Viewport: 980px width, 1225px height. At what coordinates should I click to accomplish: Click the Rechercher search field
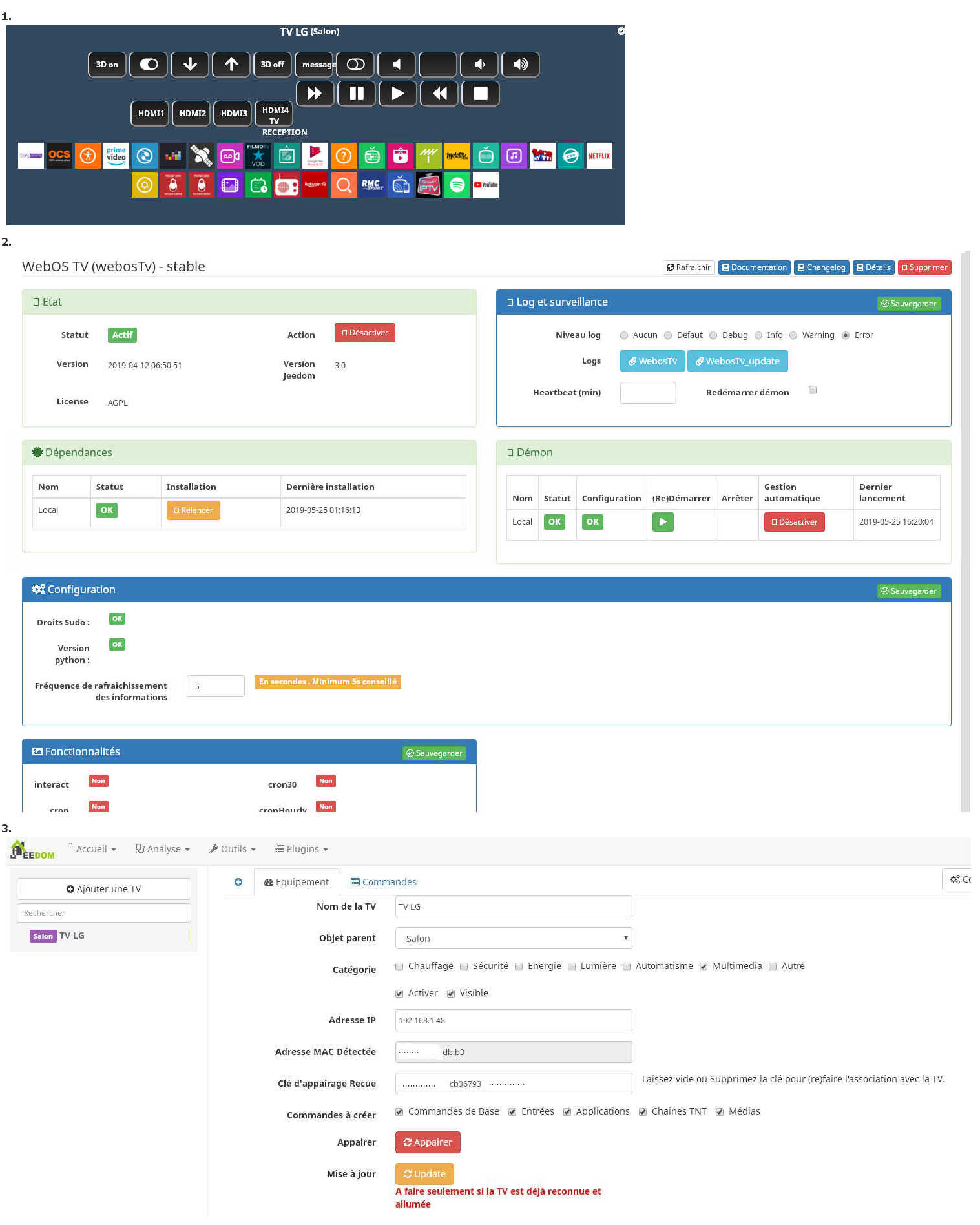pyautogui.click(x=104, y=913)
